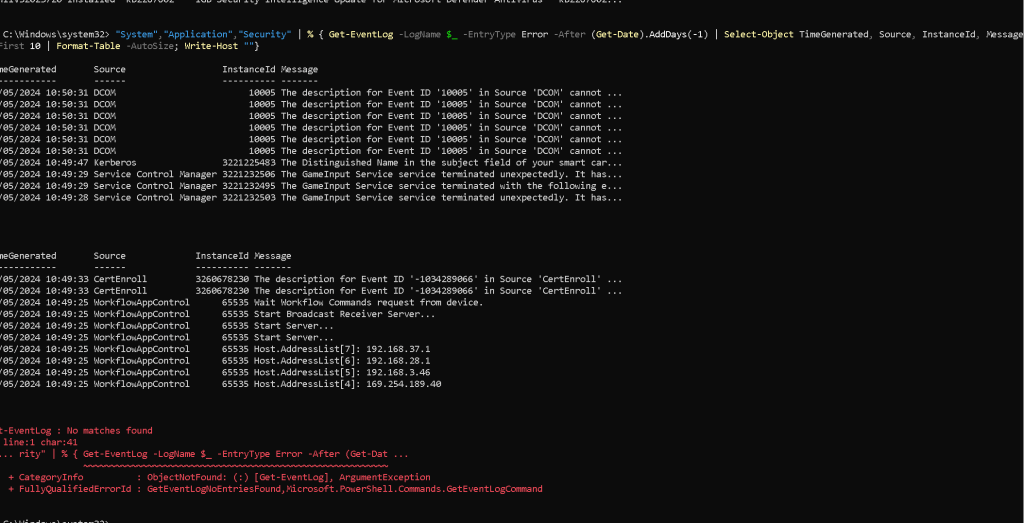Click the CategoryInfo label in the error
Image resolution: width=1024 pixels, height=523 pixels.
click(51, 477)
